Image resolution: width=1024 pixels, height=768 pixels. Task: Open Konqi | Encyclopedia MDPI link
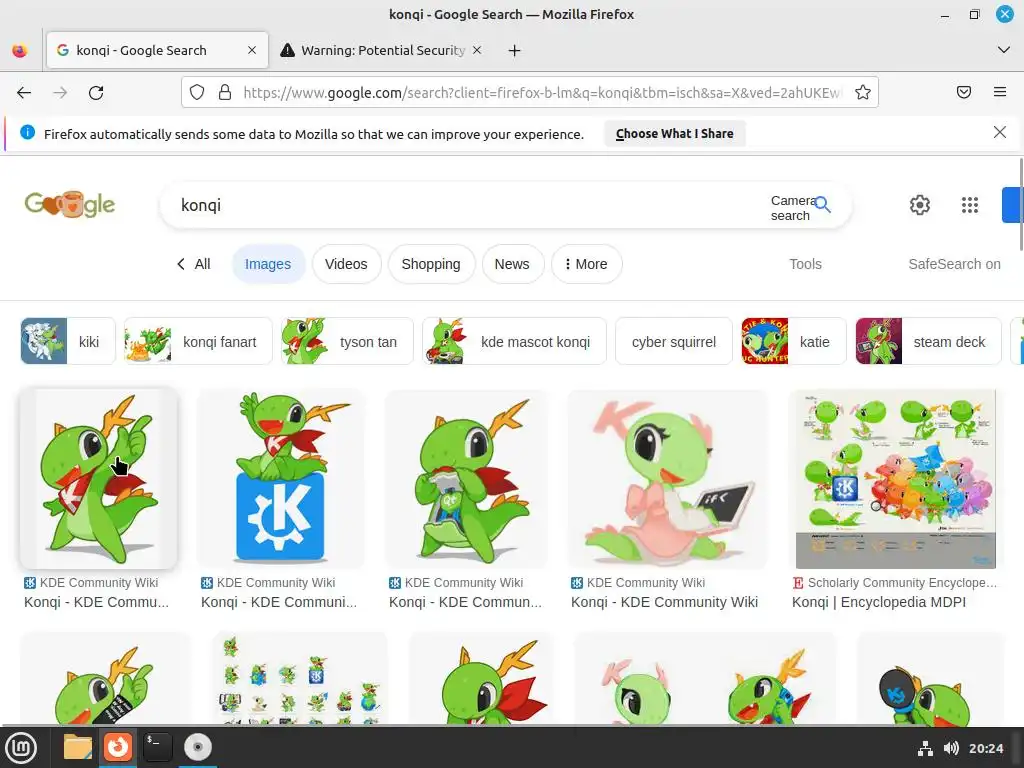tap(878, 602)
